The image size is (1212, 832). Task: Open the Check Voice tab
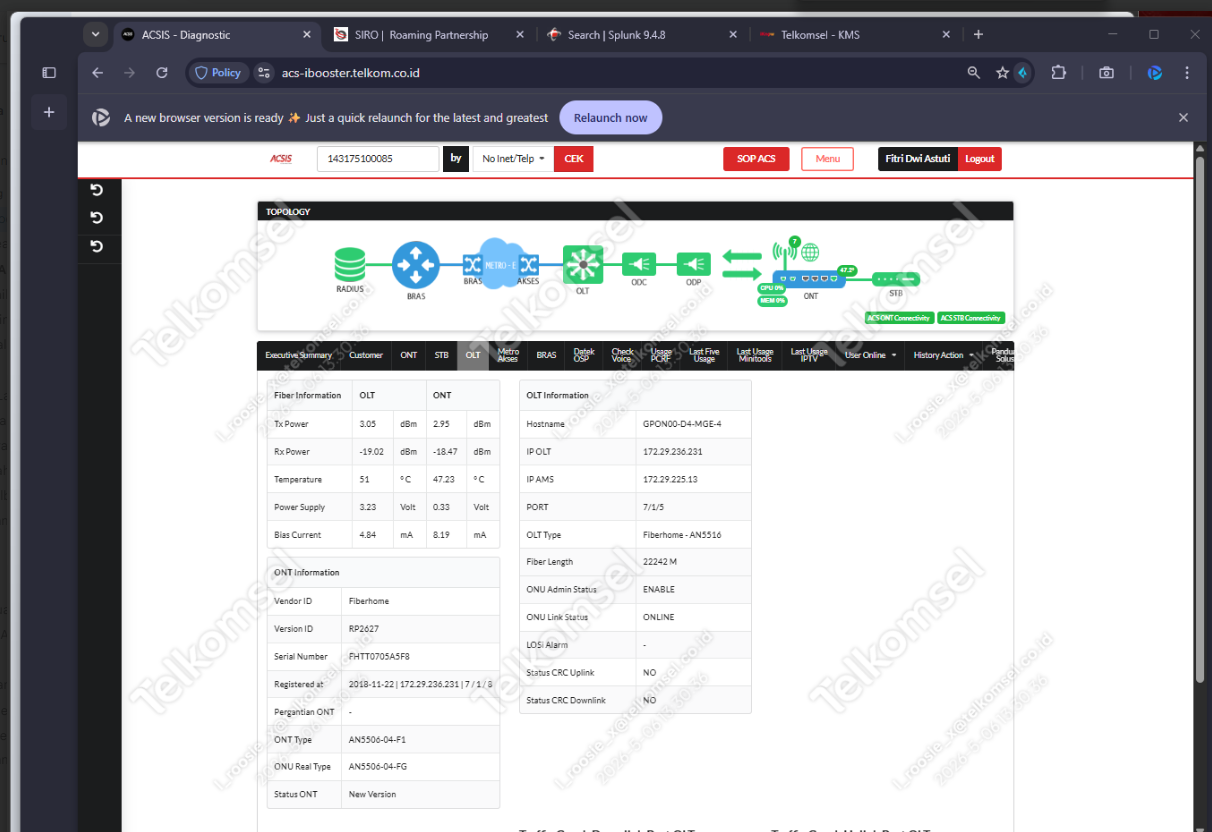coord(622,355)
